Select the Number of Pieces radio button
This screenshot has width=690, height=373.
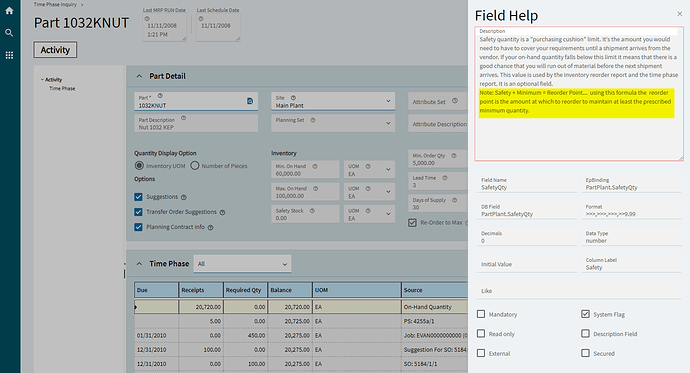coord(195,165)
